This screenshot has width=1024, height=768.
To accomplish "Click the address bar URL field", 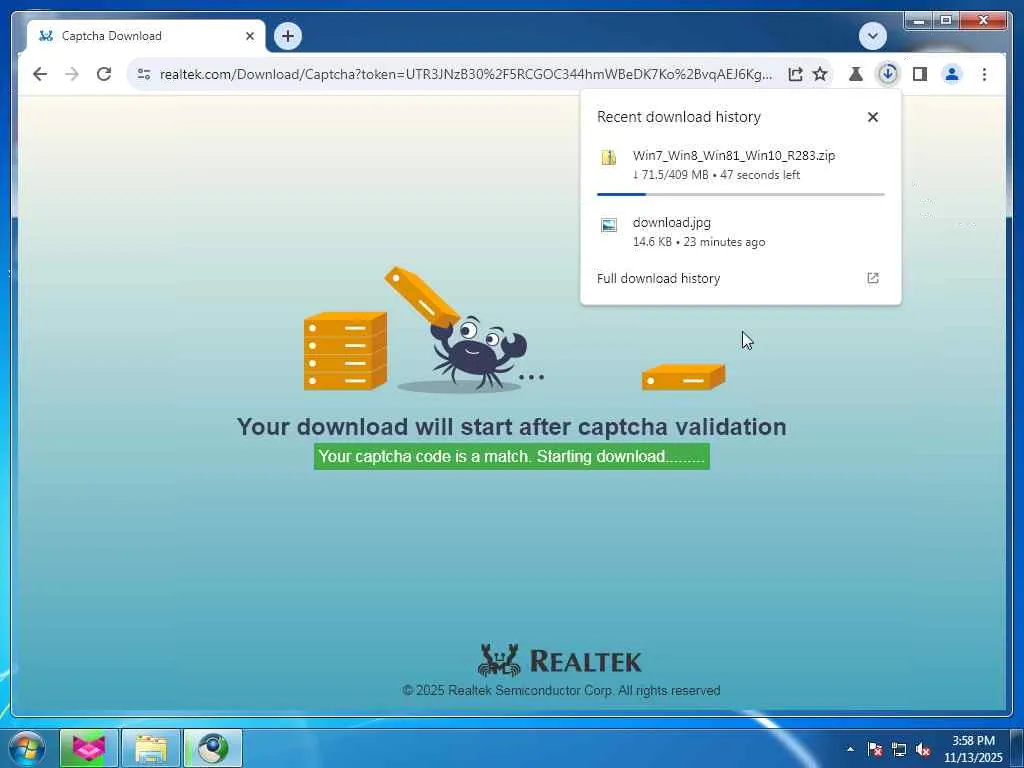I will (x=466, y=74).
